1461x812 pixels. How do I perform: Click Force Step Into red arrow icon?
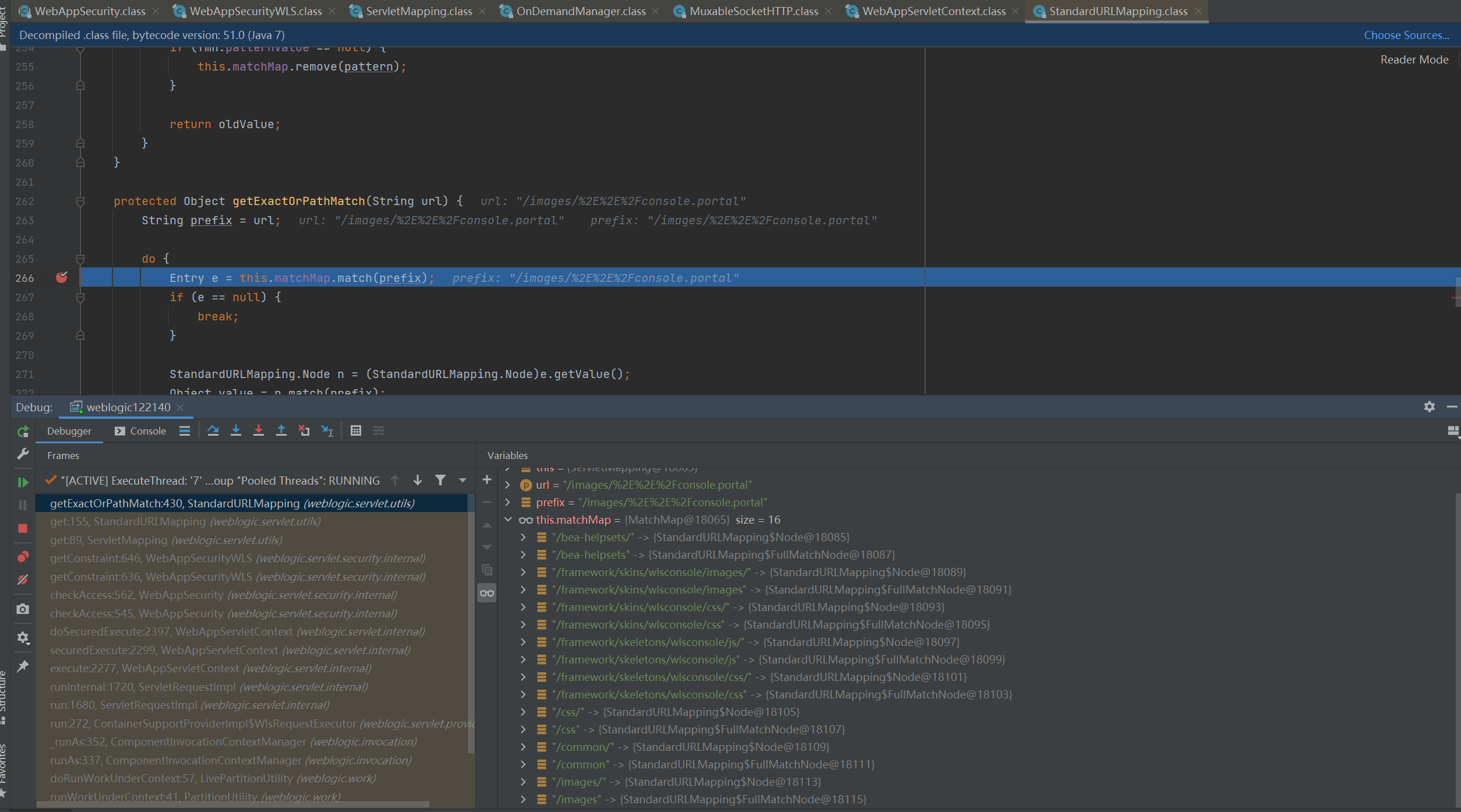tap(259, 430)
